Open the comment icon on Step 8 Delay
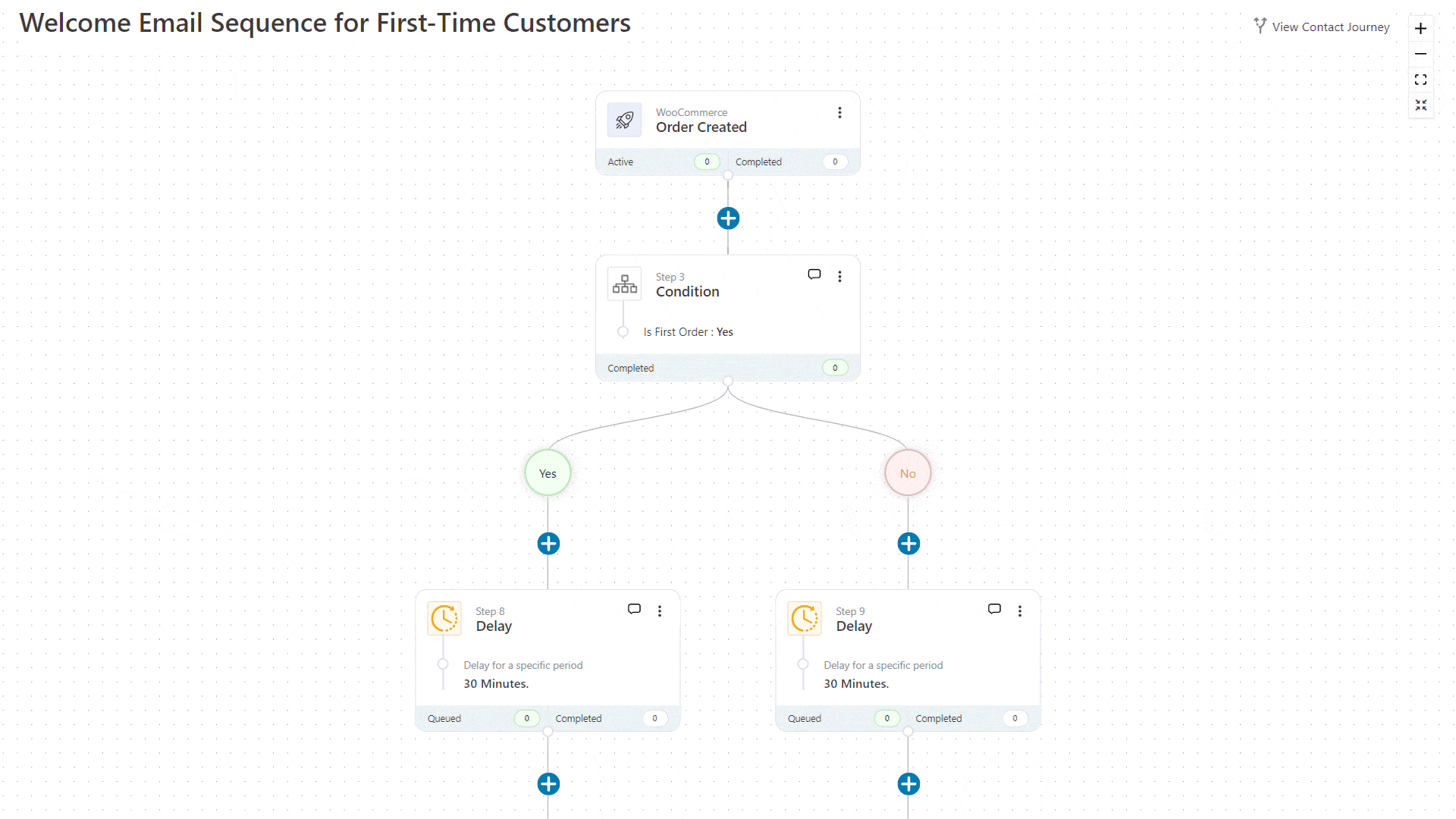 point(635,609)
